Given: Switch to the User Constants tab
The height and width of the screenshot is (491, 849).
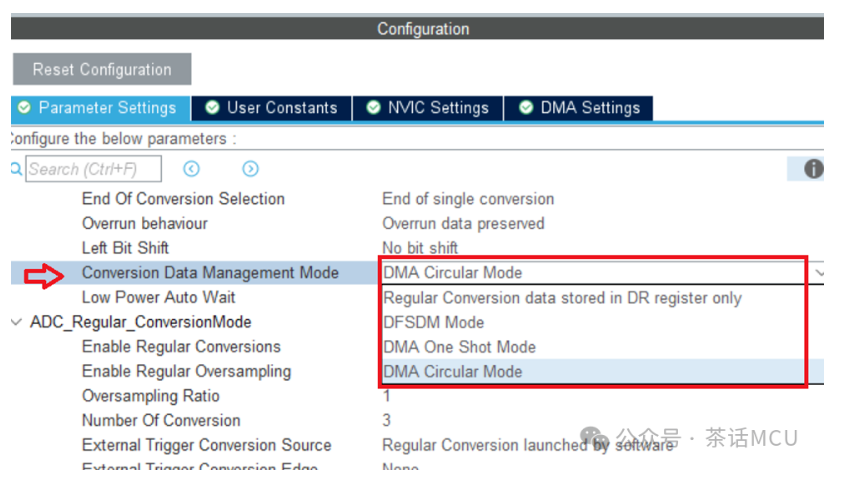Looking at the screenshot, I should (x=272, y=108).
